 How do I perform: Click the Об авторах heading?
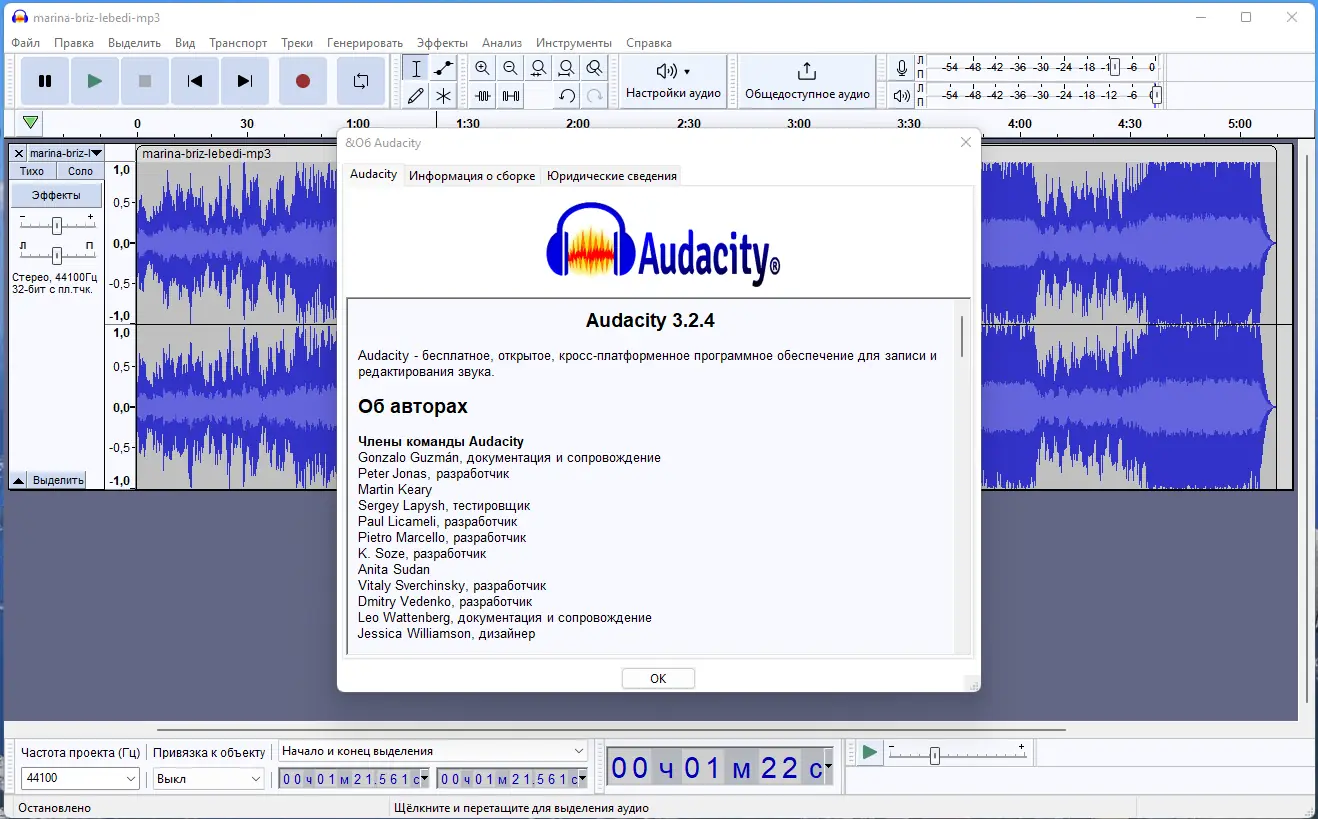(413, 407)
